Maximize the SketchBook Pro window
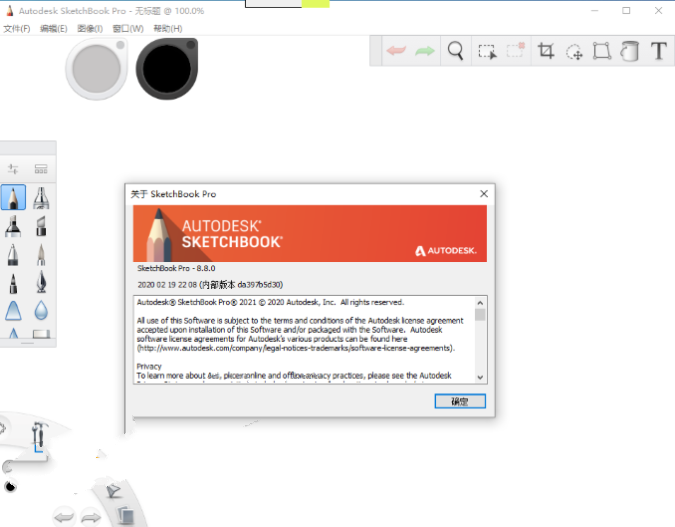The width and height of the screenshot is (675, 527). tap(626, 11)
